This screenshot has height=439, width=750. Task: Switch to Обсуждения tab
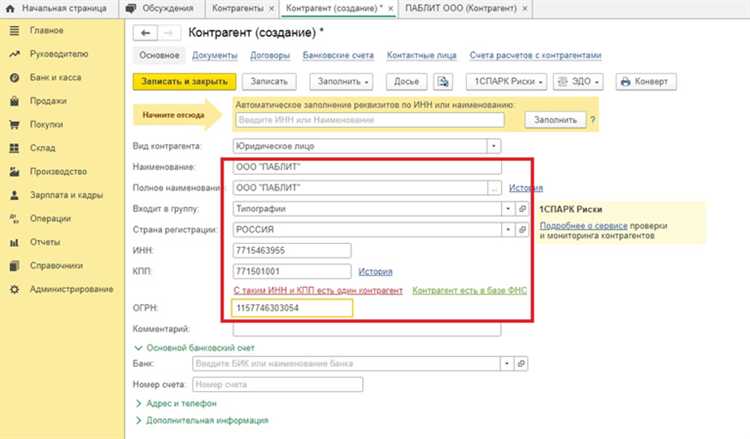click(160, 9)
